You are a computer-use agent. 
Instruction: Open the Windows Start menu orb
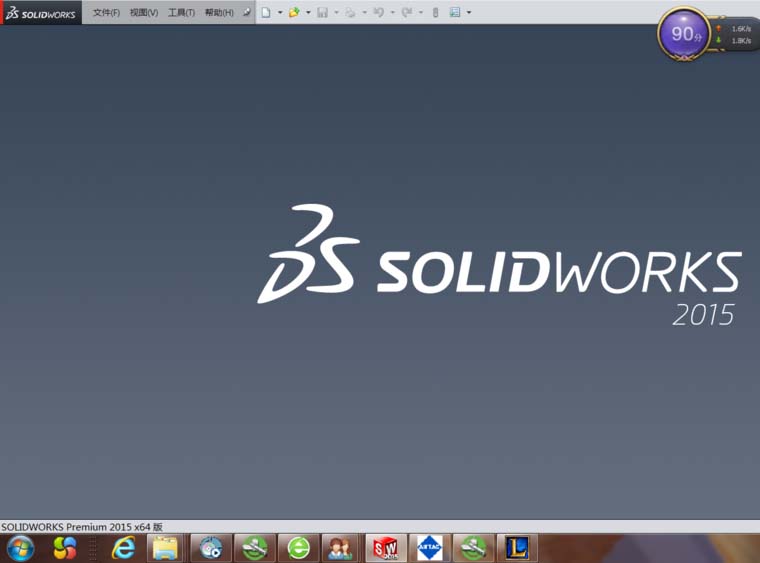pos(20,549)
